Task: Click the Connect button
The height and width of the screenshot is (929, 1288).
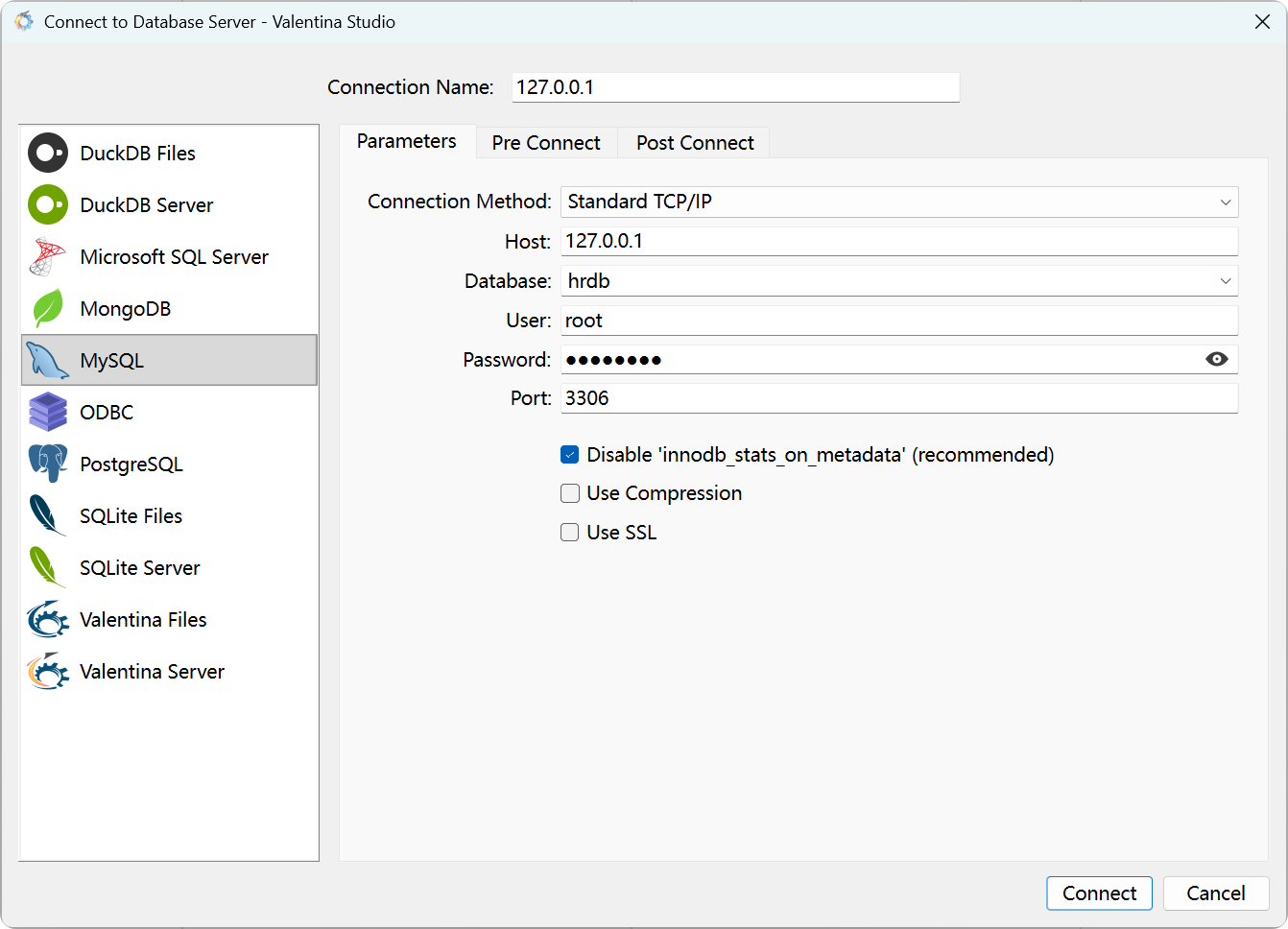Action: [1099, 893]
